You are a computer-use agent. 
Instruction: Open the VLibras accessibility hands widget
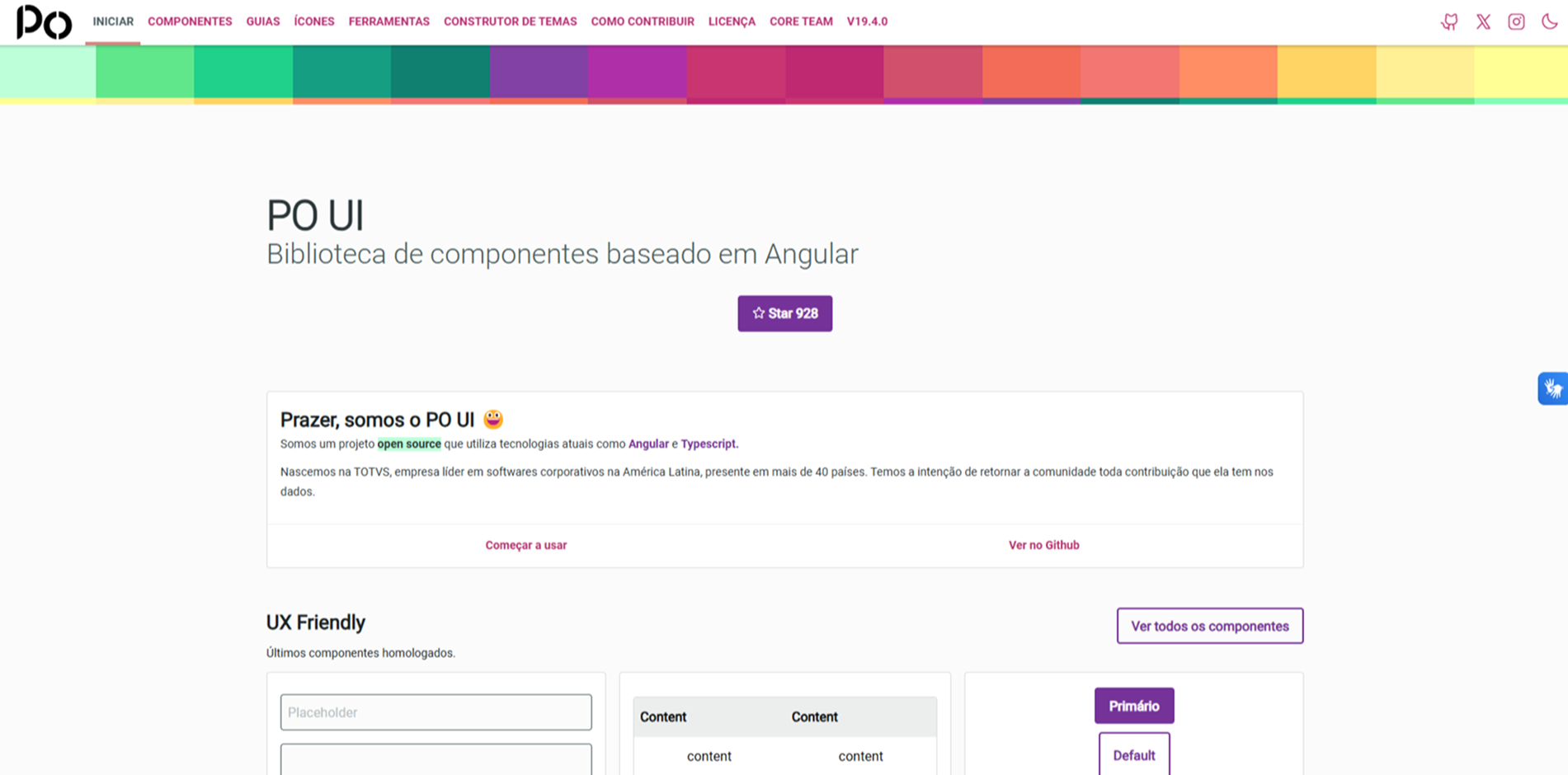tap(1553, 388)
